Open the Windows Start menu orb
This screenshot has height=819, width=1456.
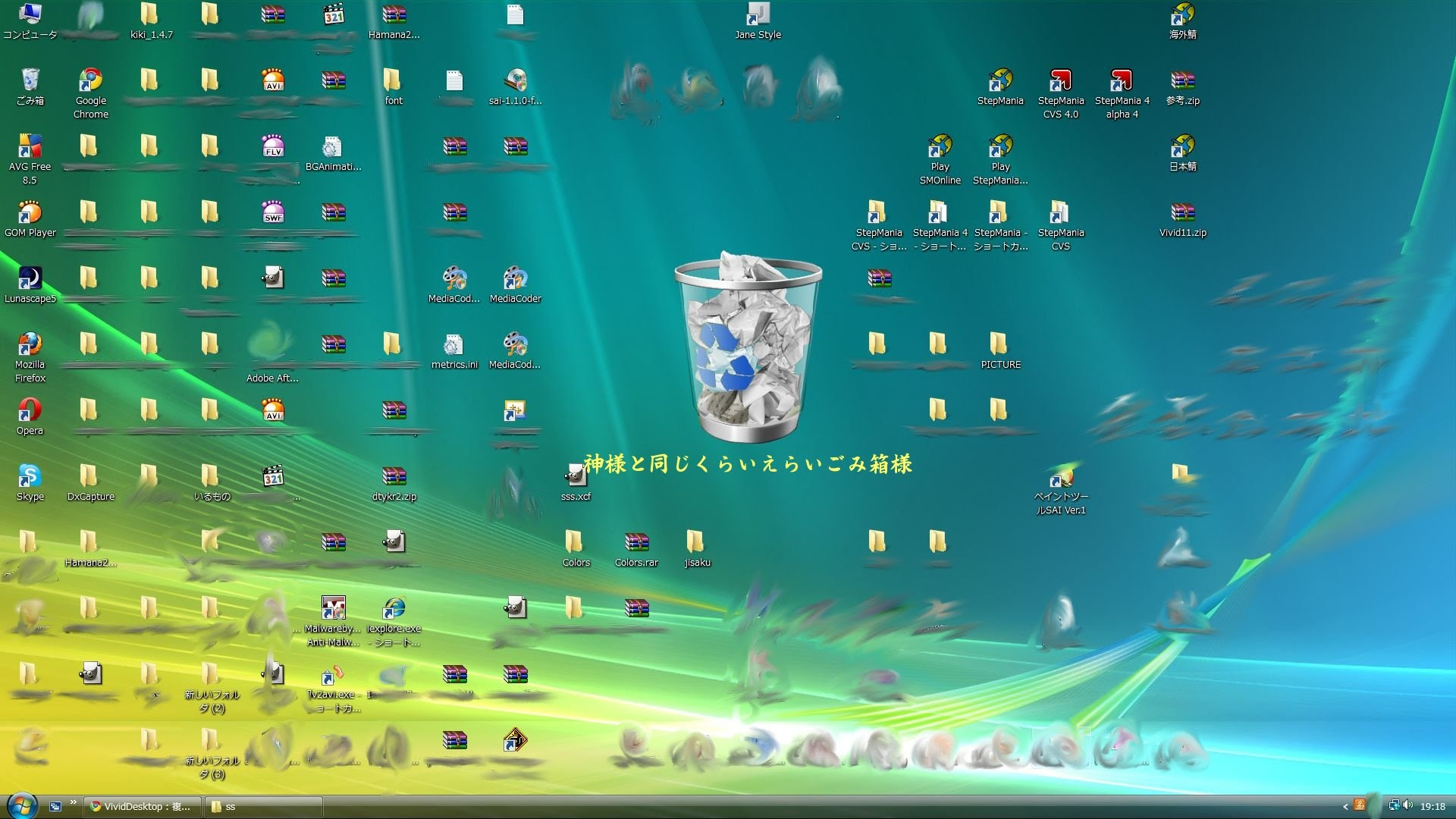point(21,805)
